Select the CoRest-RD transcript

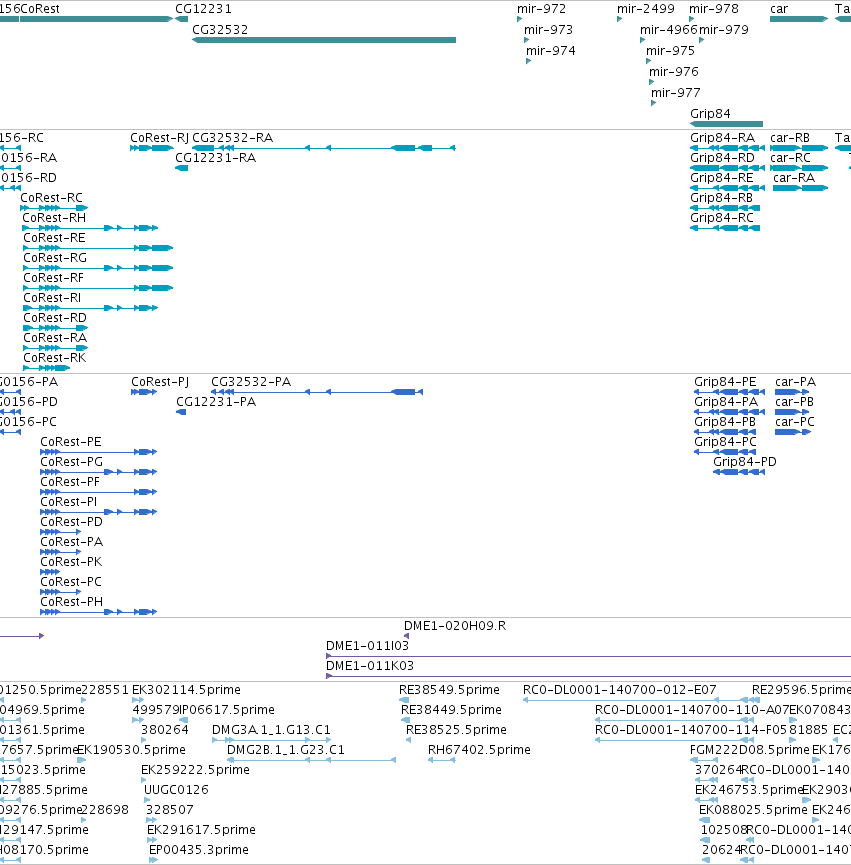coord(56,328)
